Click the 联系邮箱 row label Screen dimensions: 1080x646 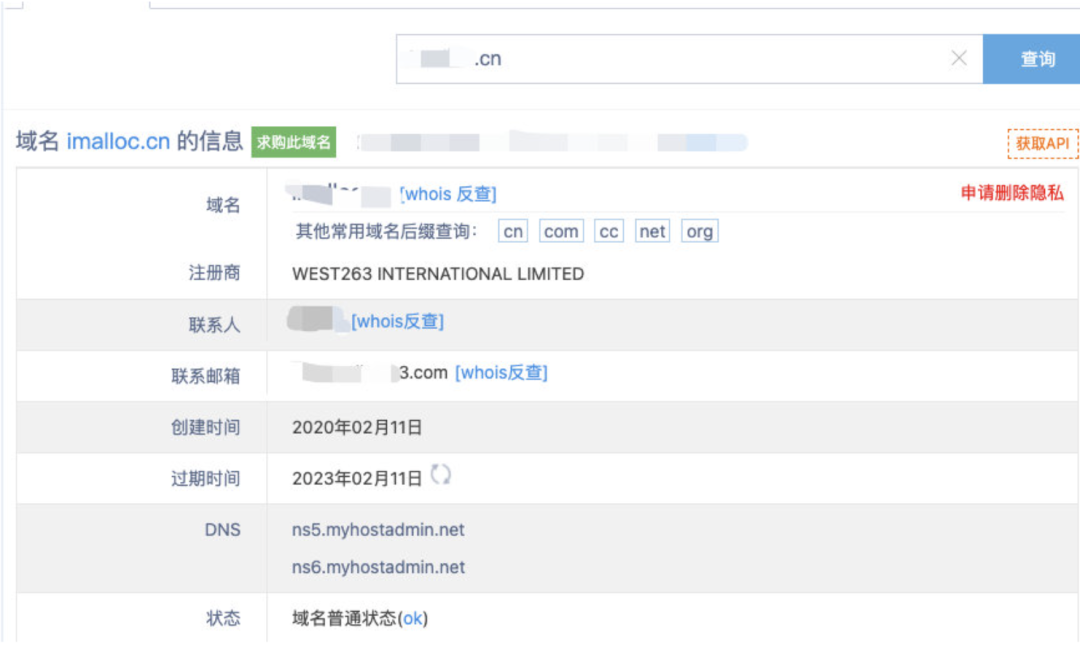(x=205, y=376)
